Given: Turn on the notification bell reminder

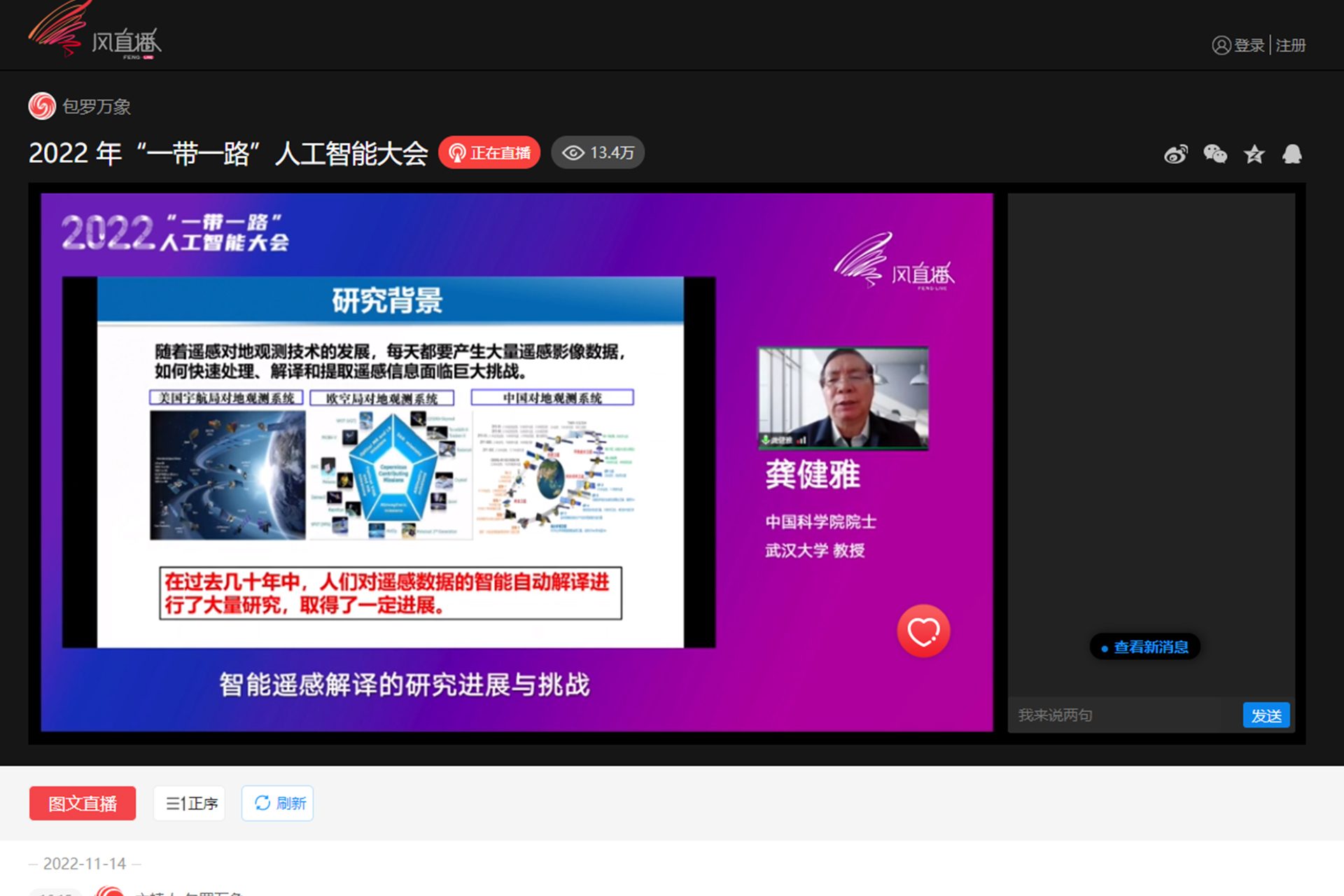Looking at the screenshot, I should pyautogui.click(x=1292, y=154).
